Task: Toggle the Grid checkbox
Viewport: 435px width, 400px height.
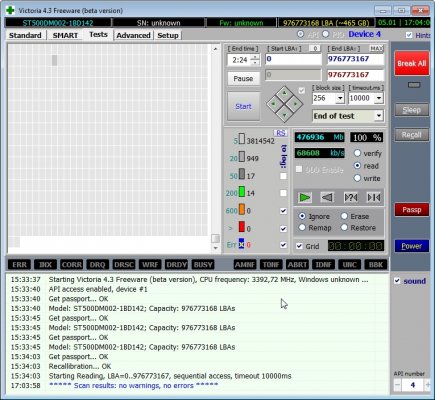Action: point(299,246)
